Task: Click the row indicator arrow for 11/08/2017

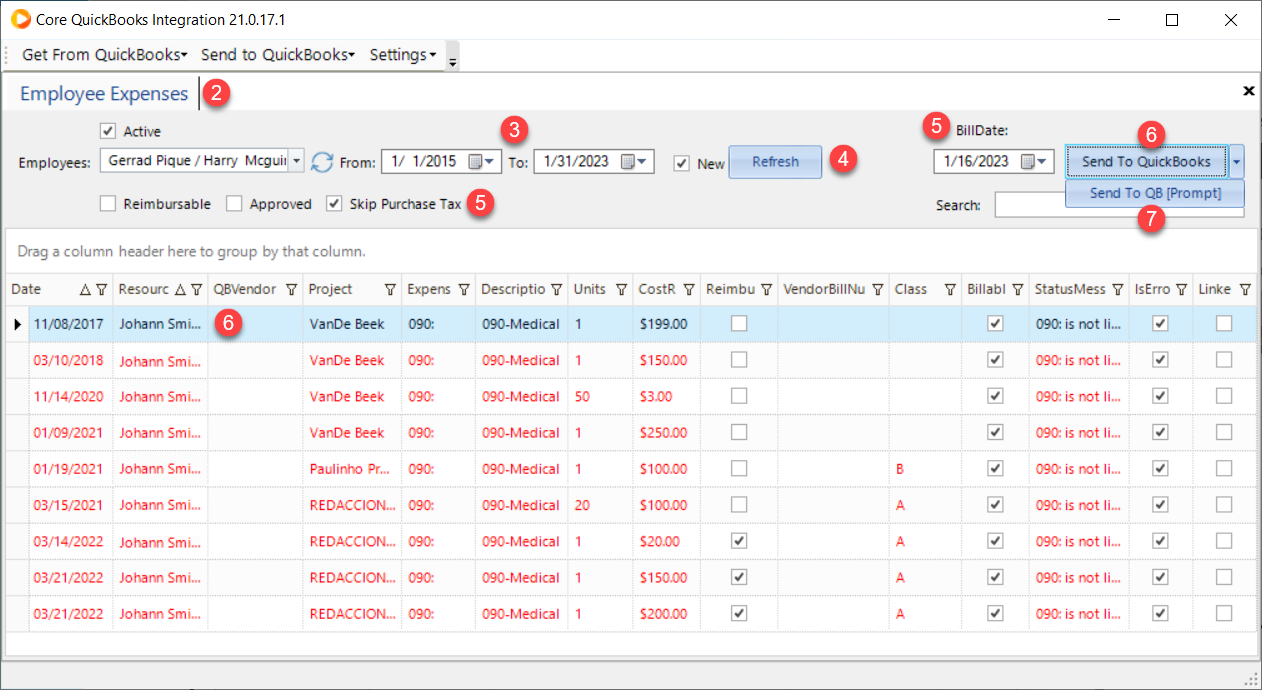Action: point(16,324)
